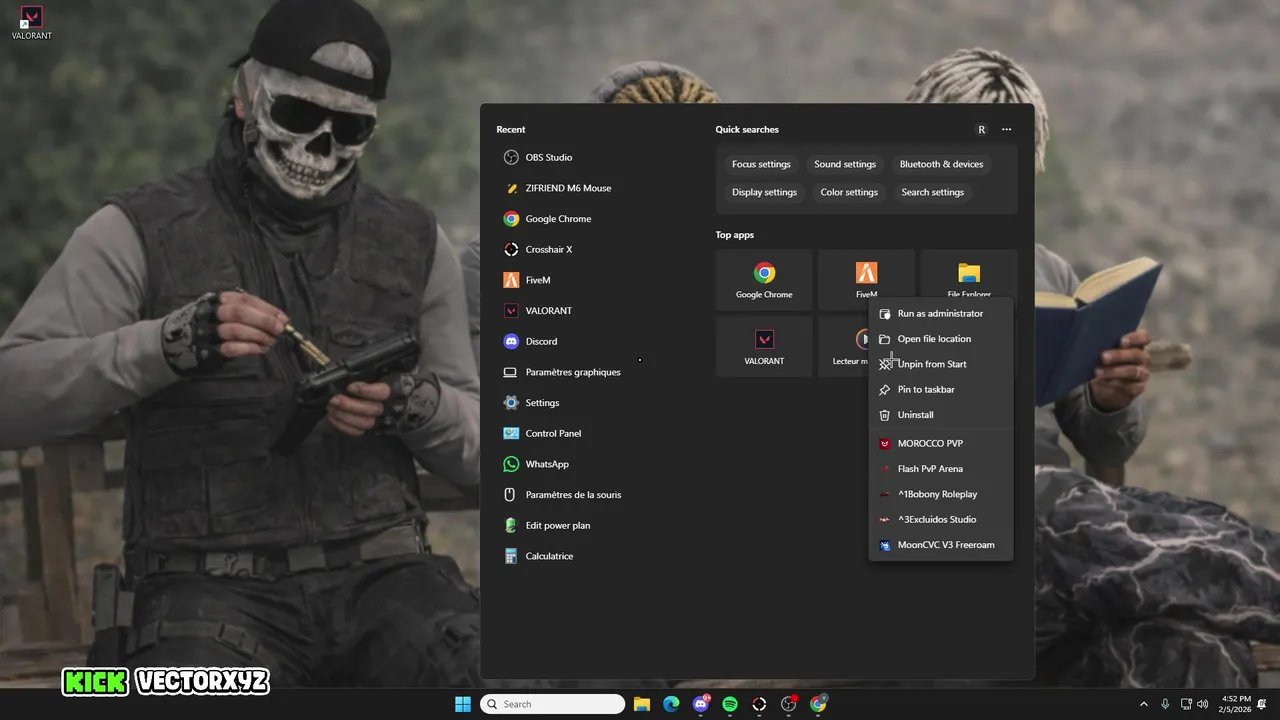Select Unpin from Start
Viewport: 1280px width, 720px height.
(941, 364)
